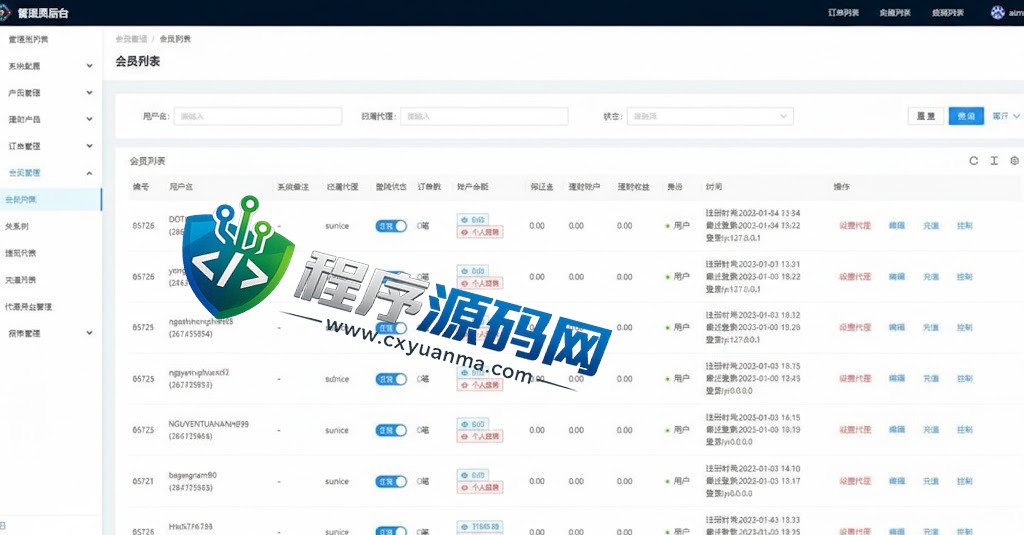Click 编辑 for bagengriam90 row
This screenshot has height=535, width=1024.
(x=897, y=481)
